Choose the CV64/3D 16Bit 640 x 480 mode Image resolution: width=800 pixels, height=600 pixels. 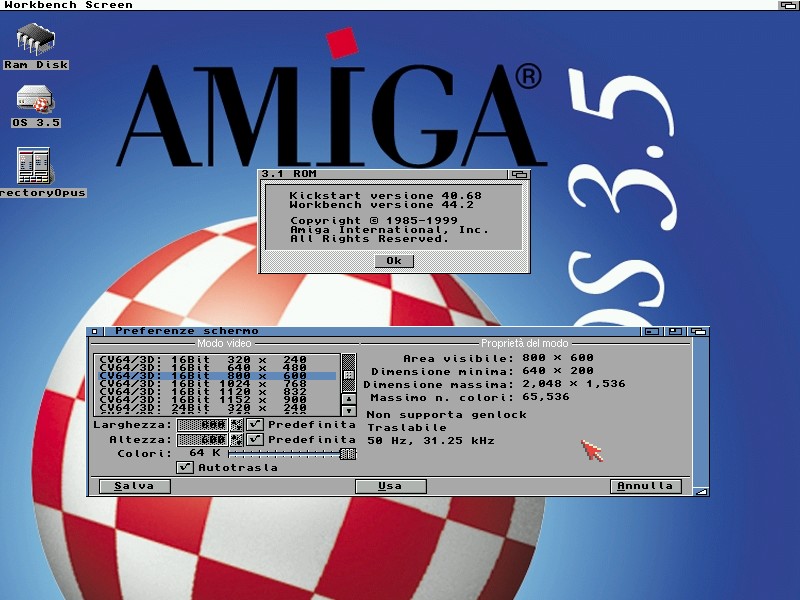pyautogui.click(x=215, y=367)
